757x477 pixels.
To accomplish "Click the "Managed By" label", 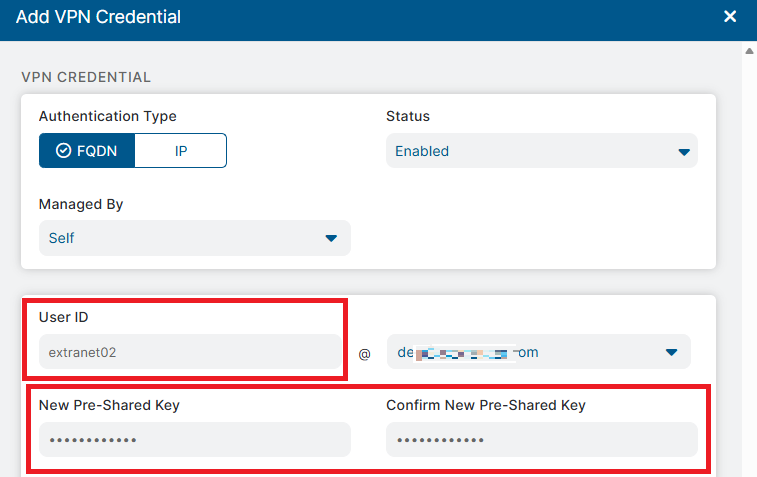I will [81, 204].
